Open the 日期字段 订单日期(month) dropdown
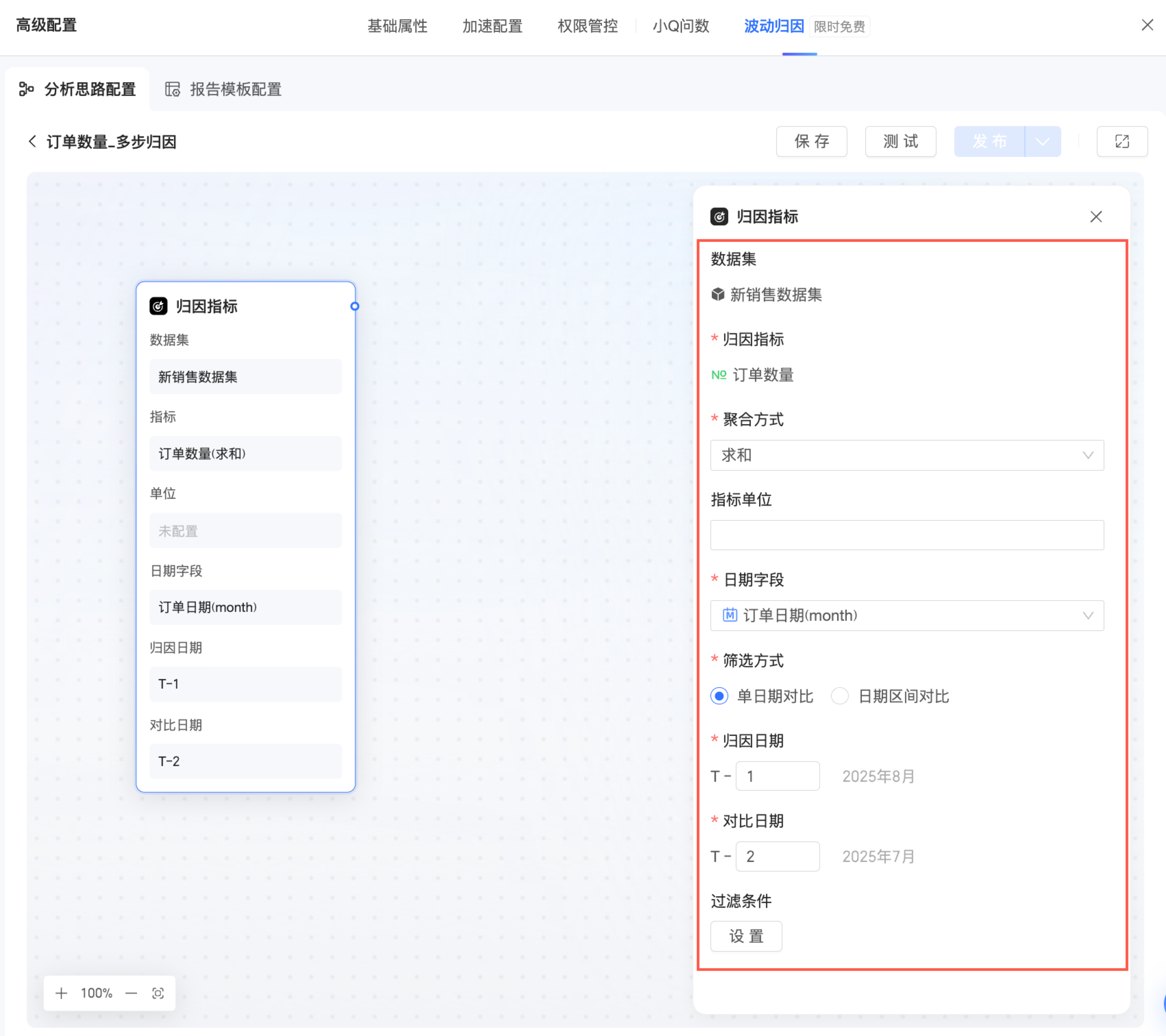The width and height of the screenshot is (1166, 1036). (x=906, y=616)
